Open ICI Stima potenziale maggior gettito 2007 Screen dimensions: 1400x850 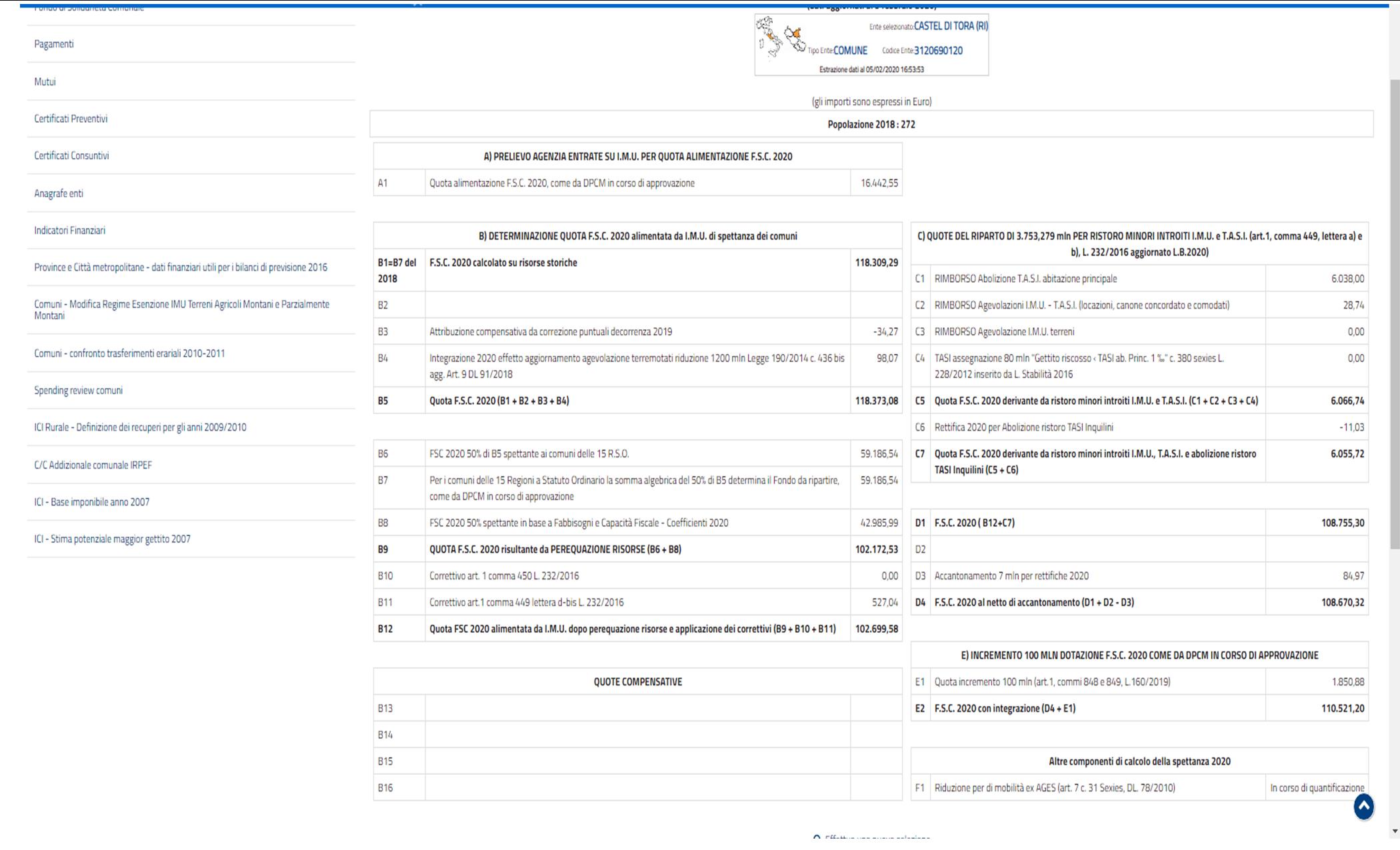point(112,539)
